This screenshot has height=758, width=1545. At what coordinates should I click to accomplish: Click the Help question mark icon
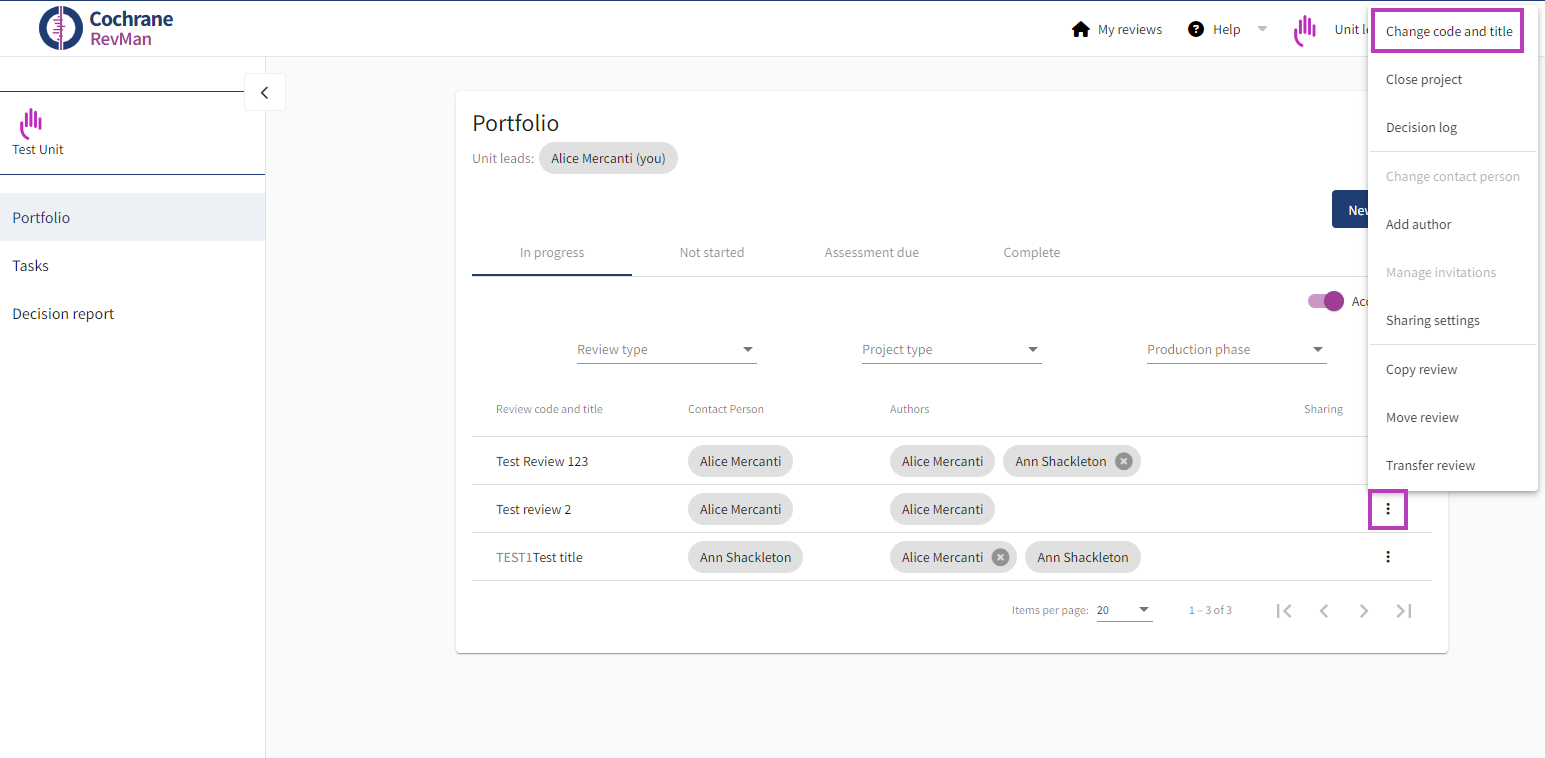tap(1195, 29)
